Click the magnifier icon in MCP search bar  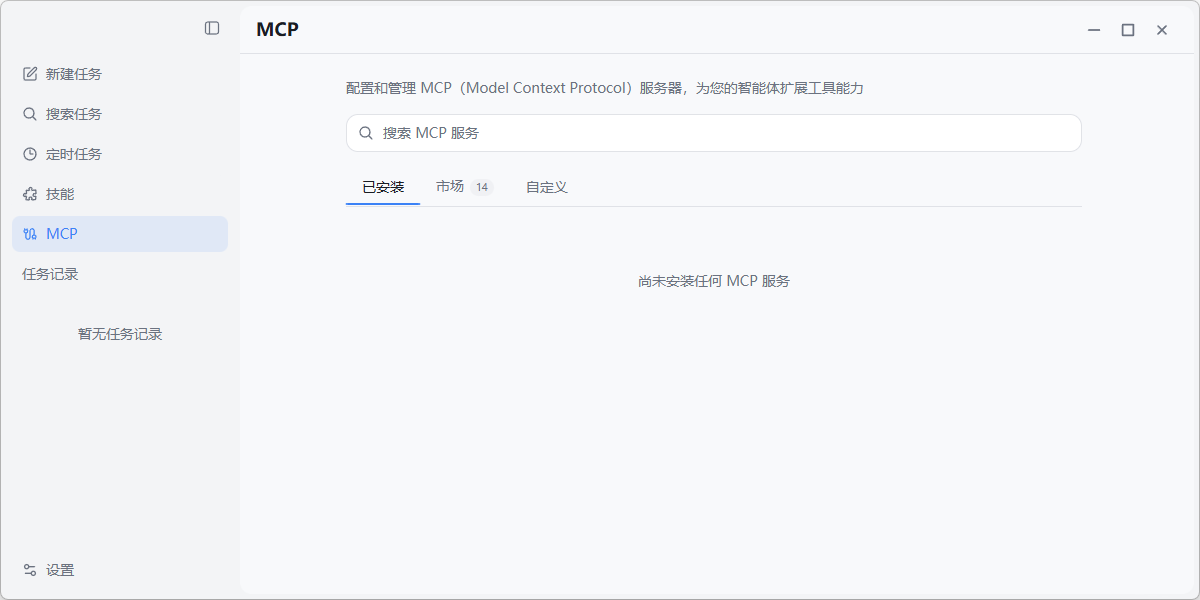pyautogui.click(x=366, y=133)
